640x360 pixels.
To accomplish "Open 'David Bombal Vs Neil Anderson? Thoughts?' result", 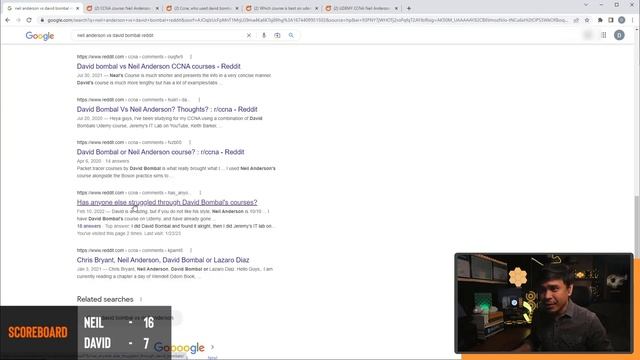I will (167, 109).
